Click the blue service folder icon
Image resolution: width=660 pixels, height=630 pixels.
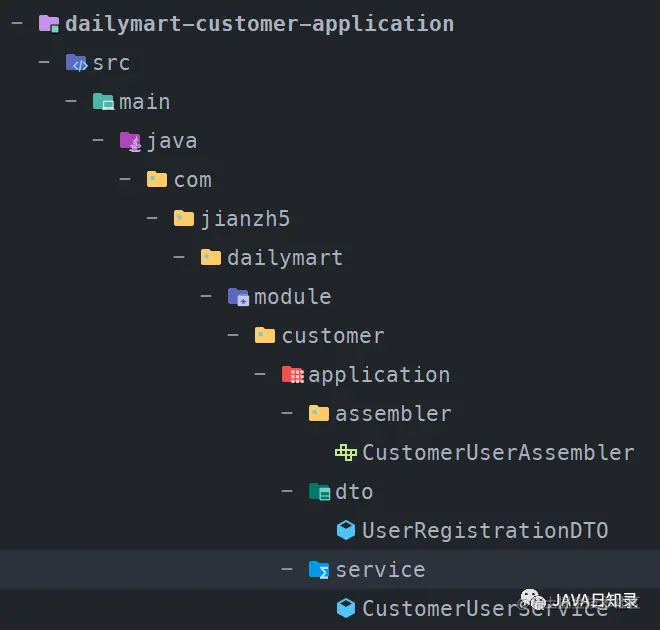pos(319,570)
